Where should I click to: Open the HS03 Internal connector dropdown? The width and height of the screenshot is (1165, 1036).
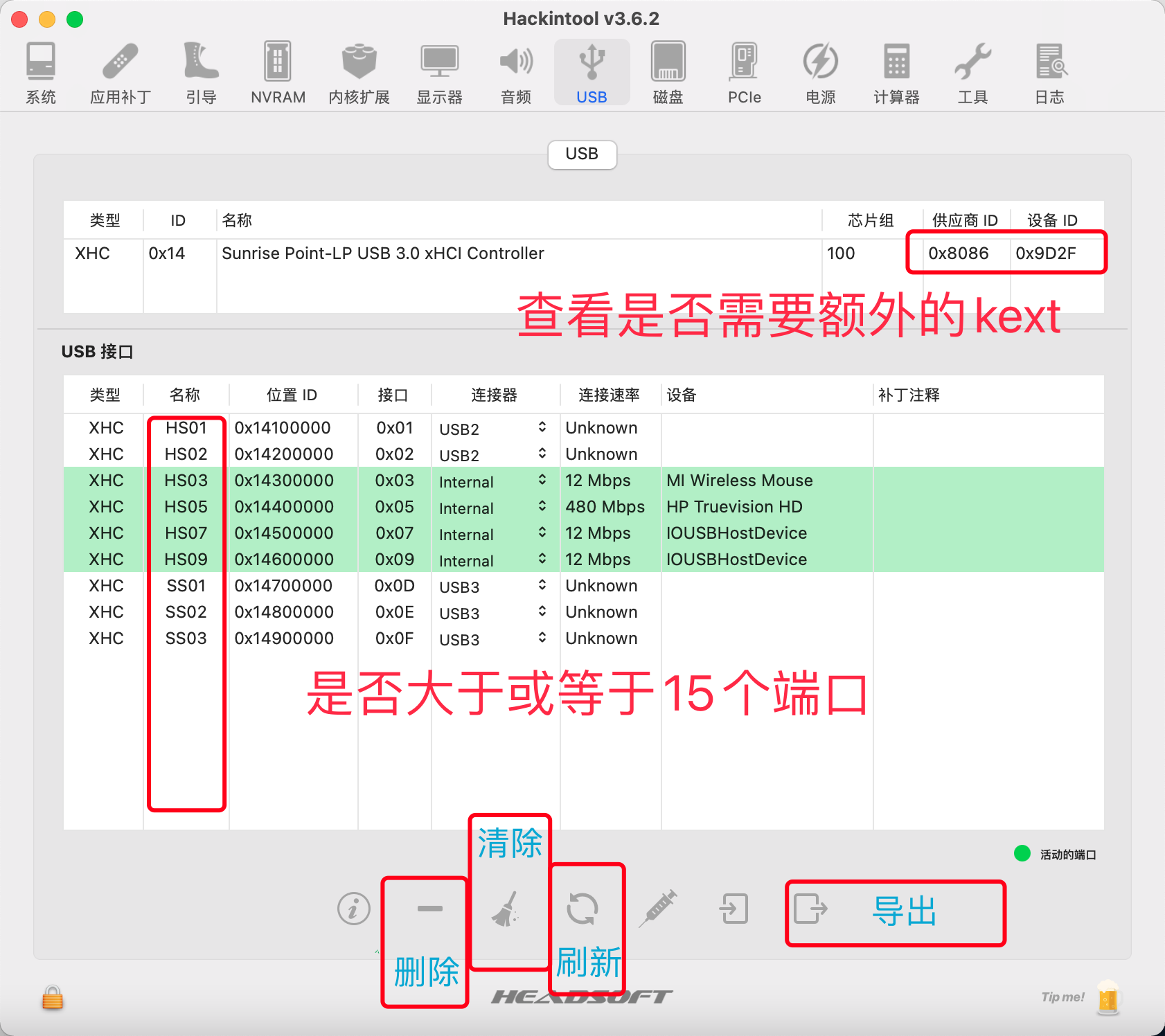coord(542,481)
